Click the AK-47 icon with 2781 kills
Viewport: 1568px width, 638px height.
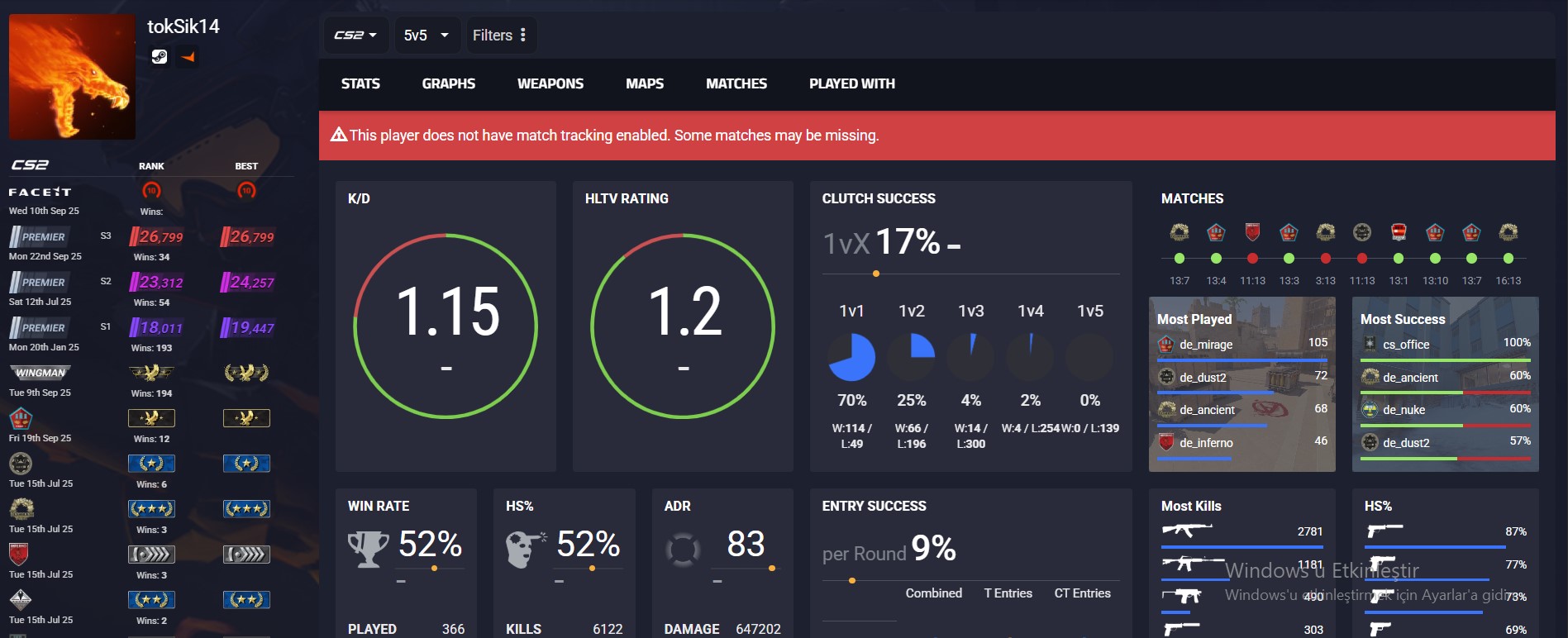point(1187,531)
